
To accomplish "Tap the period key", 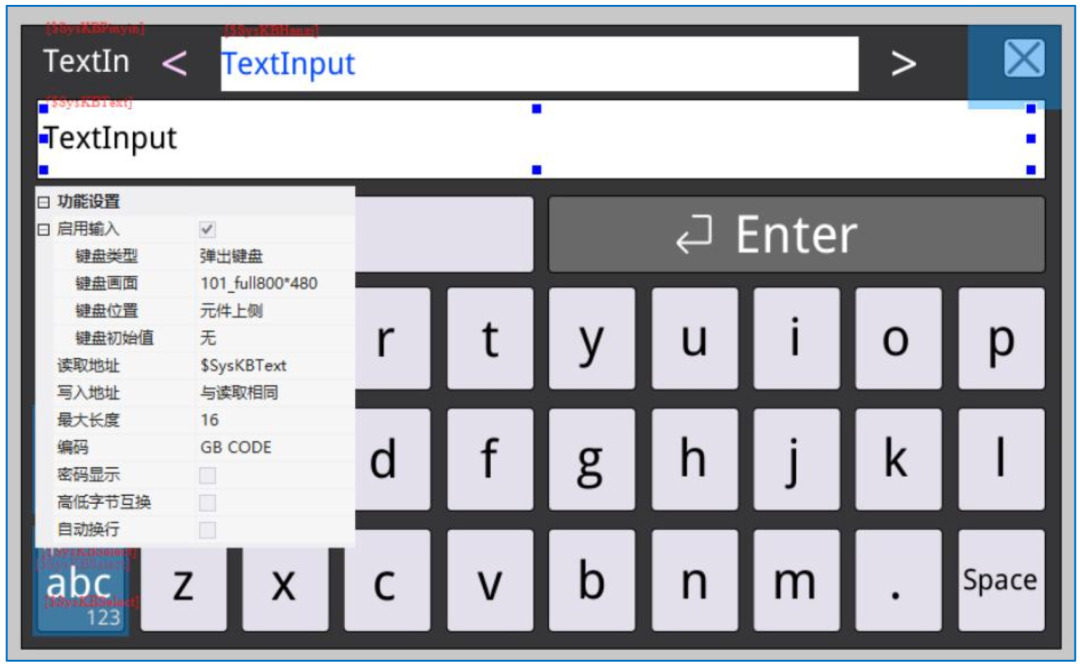I will tap(898, 580).
